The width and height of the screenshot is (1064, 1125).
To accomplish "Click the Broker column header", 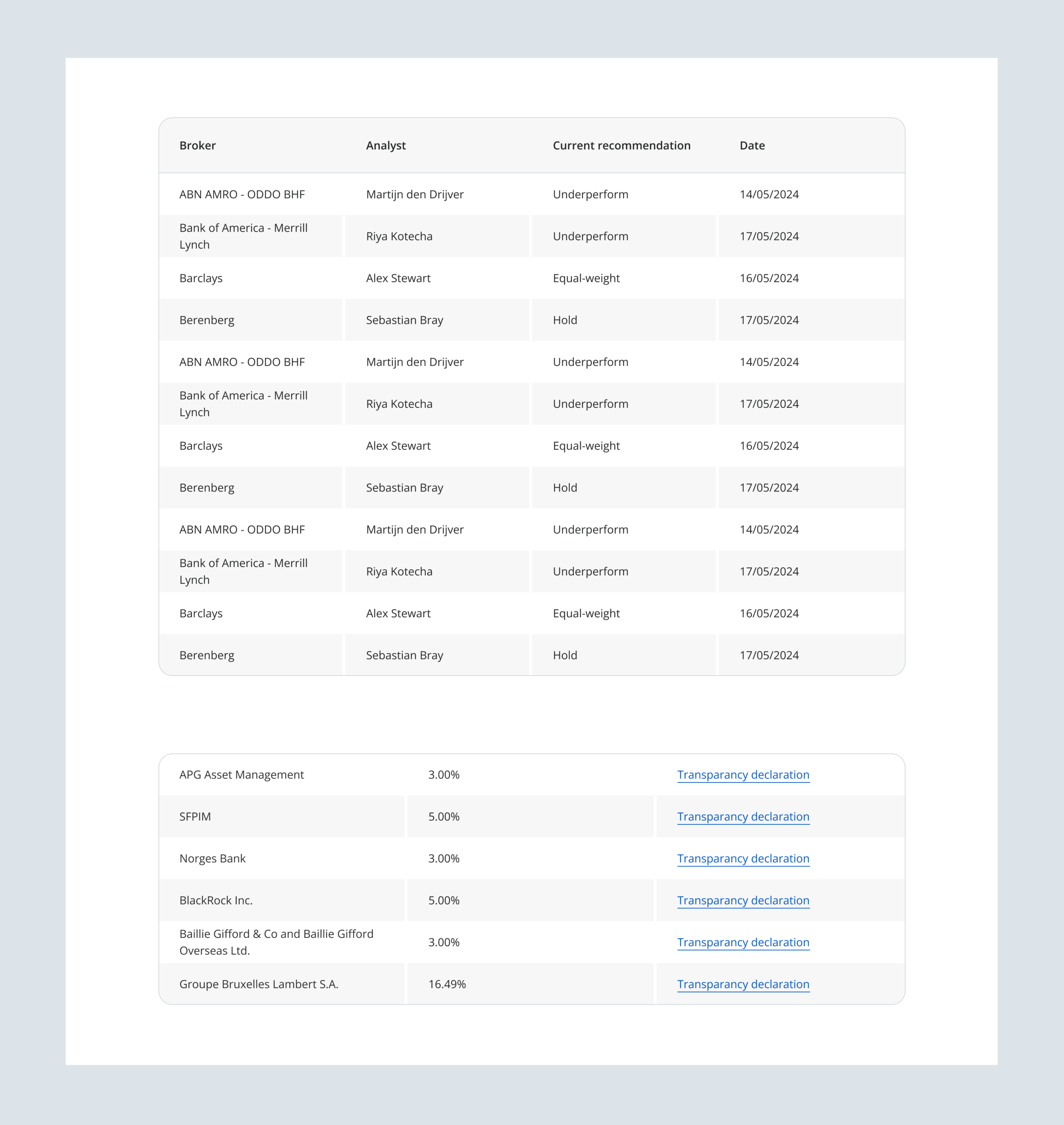I will click(x=197, y=145).
